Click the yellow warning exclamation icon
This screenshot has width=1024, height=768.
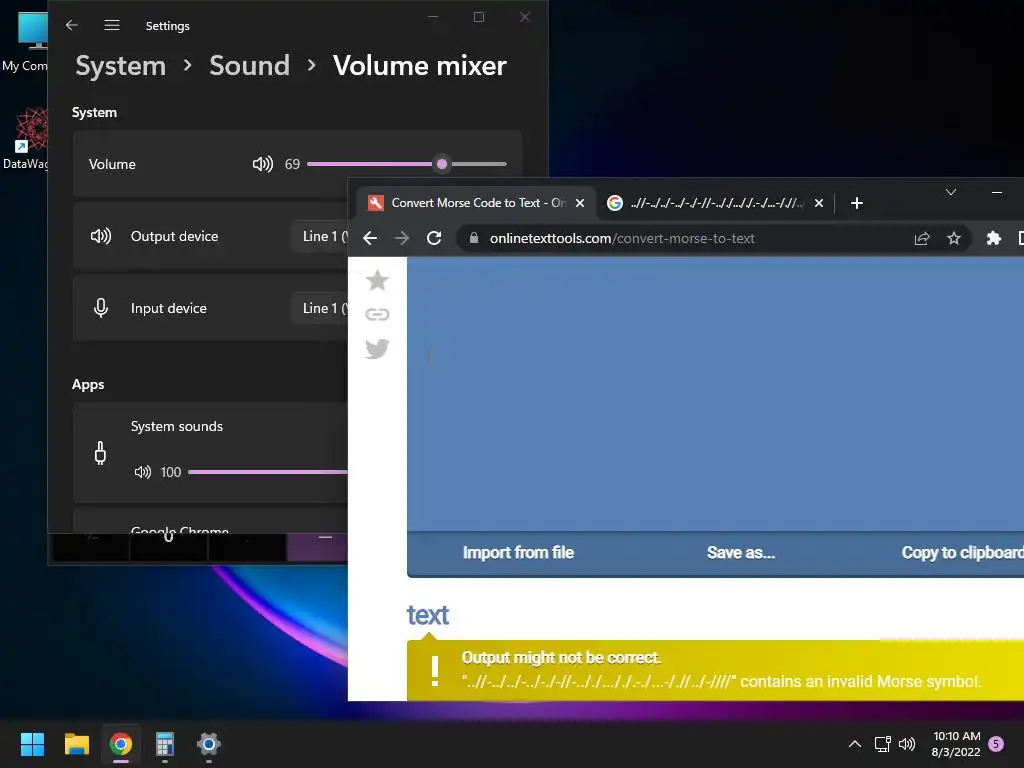point(434,671)
